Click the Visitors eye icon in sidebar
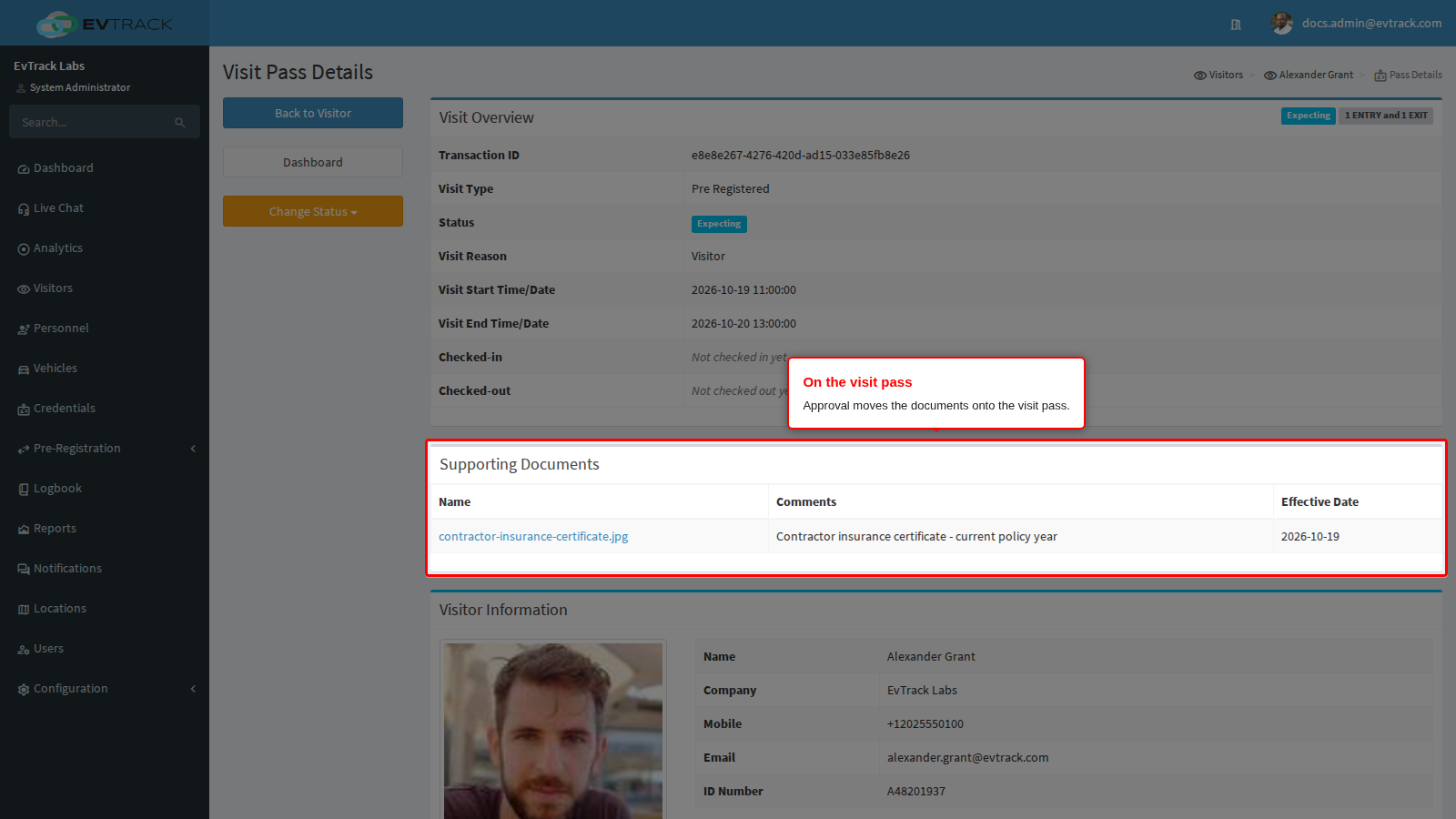 pos(24,289)
